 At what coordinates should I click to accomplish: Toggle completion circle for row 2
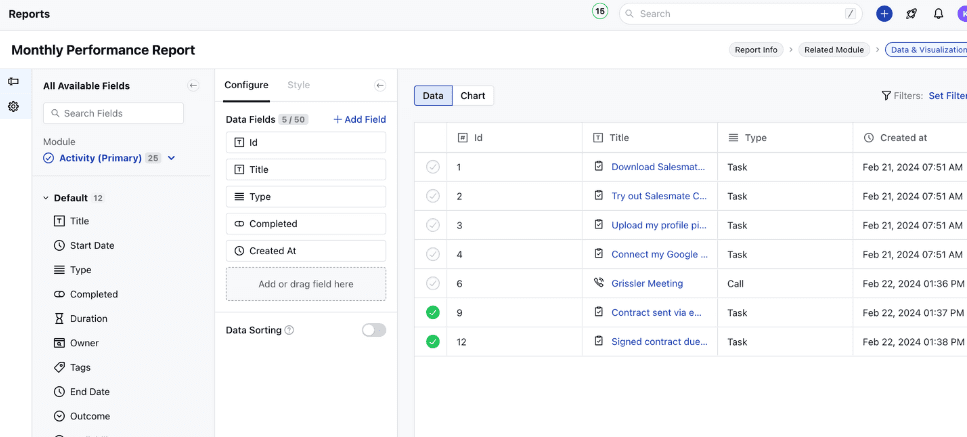pyautogui.click(x=433, y=196)
